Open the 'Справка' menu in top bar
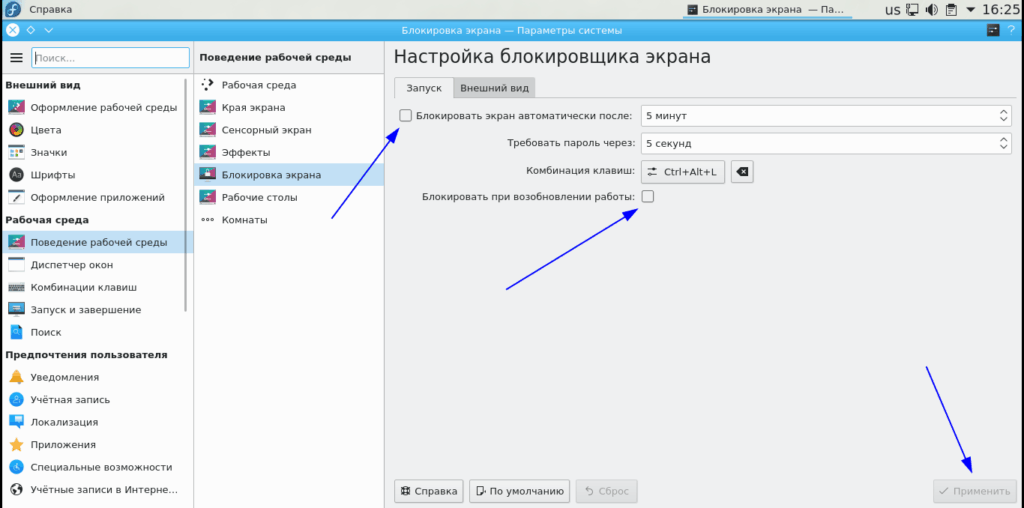The image size is (1024, 508). tap(50, 10)
